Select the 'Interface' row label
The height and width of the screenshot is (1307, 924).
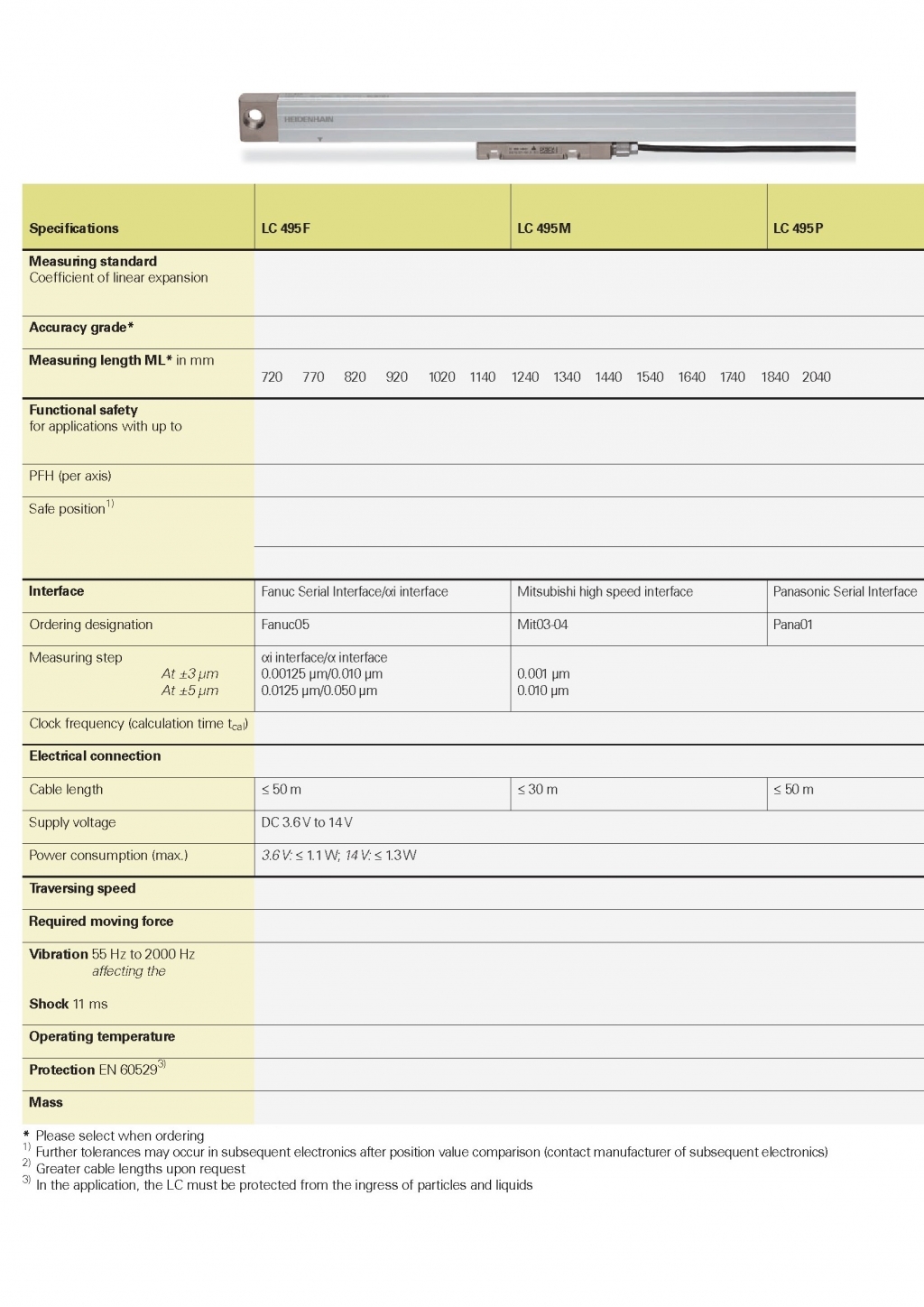click(56, 591)
